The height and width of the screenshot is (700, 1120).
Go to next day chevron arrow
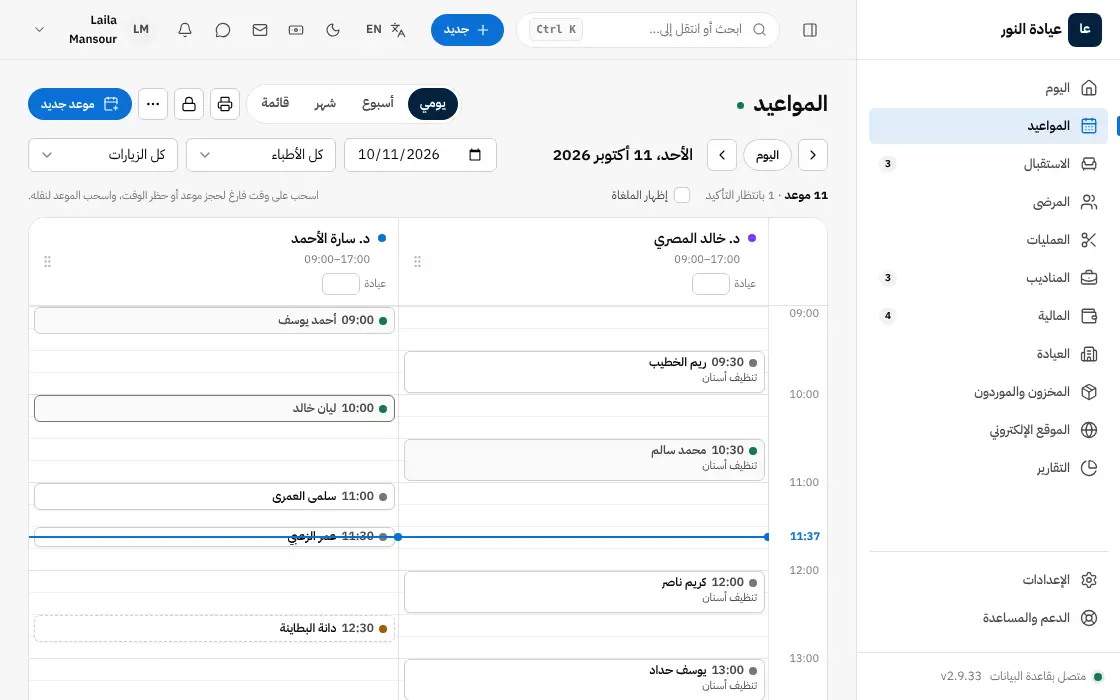click(722, 155)
